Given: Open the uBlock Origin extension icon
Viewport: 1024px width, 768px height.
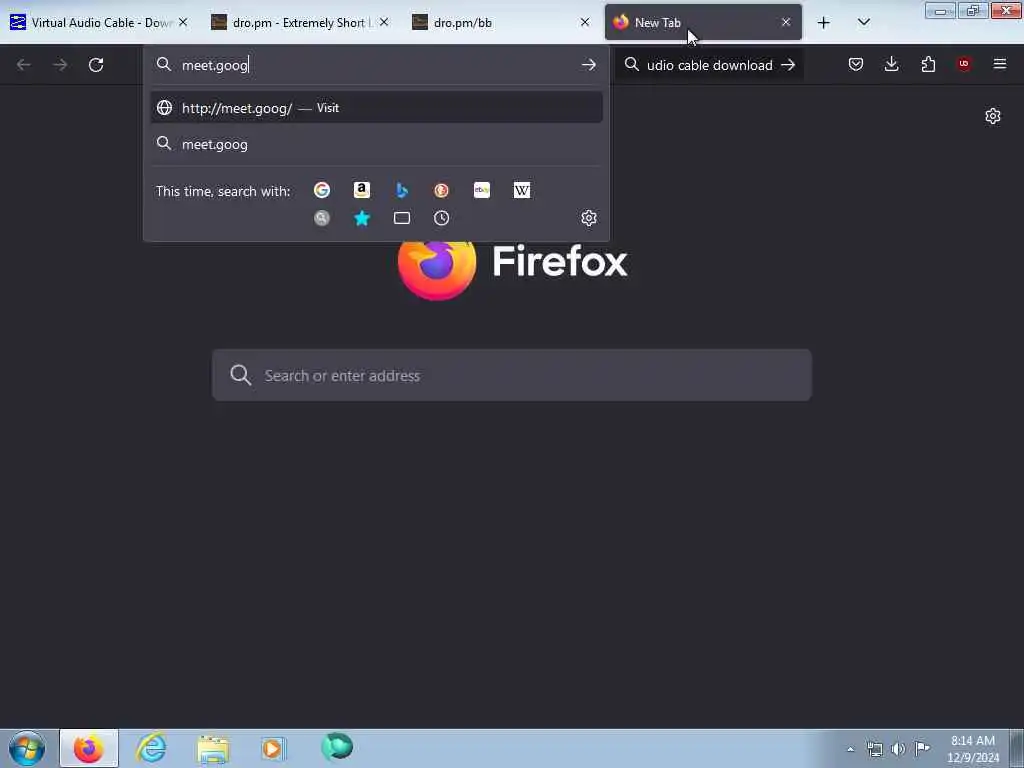Looking at the screenshot, I should tap(964, 64).
